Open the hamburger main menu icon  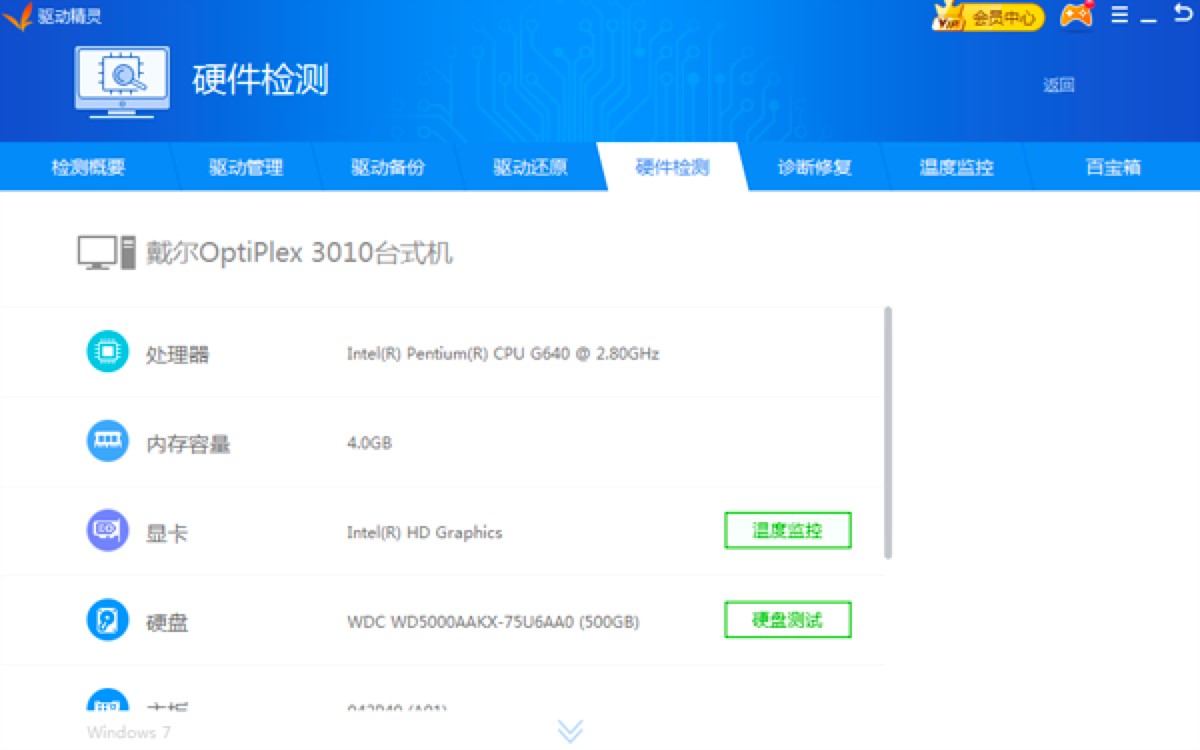pyautogui.click(x=1120, y=15)
